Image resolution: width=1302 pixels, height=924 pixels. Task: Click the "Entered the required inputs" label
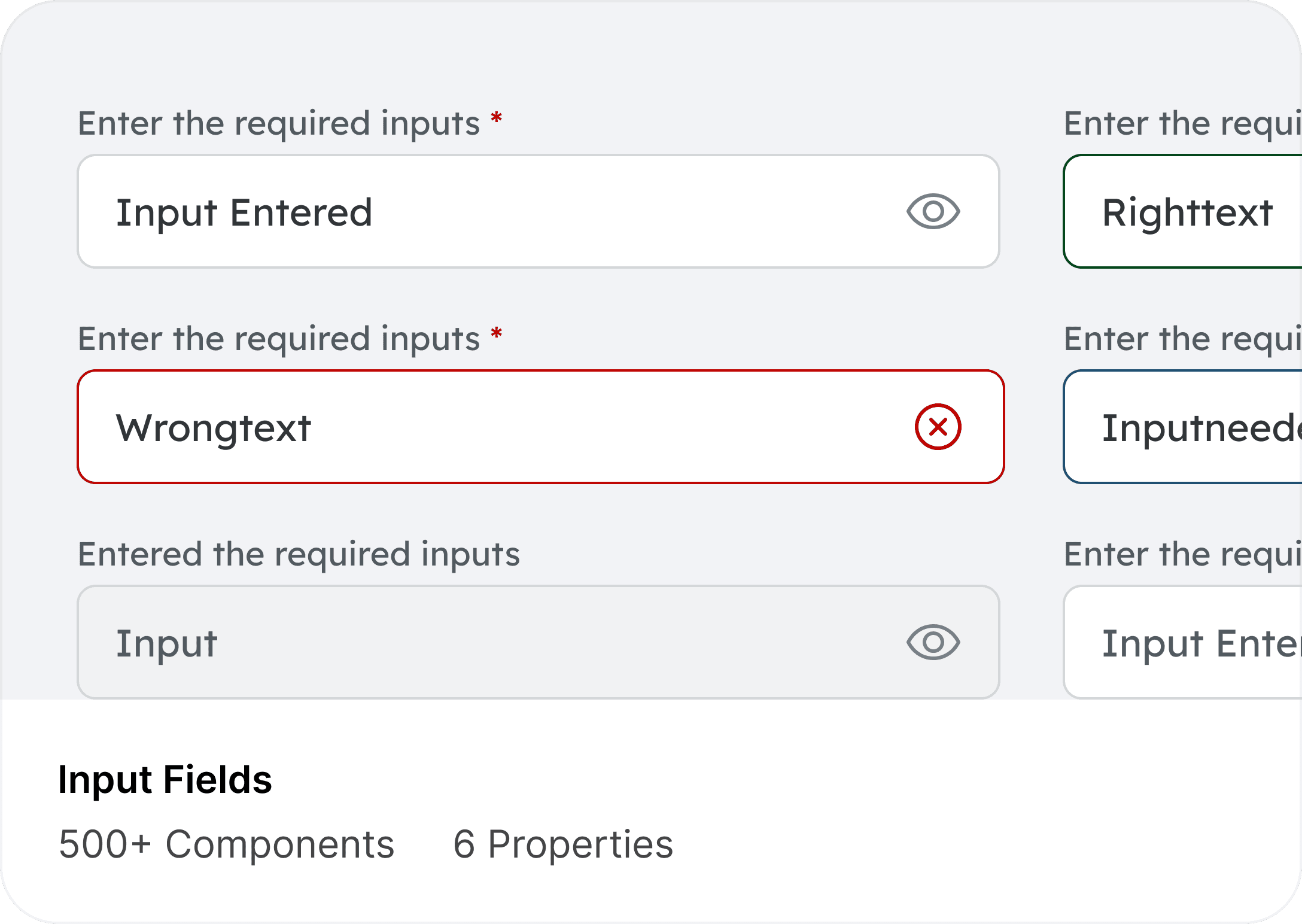coord(299,554)
